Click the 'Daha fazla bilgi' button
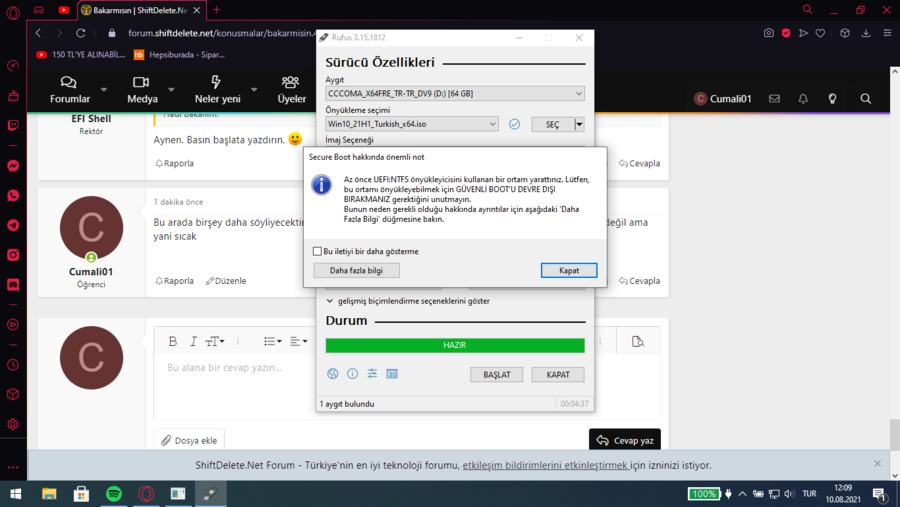Image resolution: width=900 pixels, height=507 pixels. pos(356,270)
